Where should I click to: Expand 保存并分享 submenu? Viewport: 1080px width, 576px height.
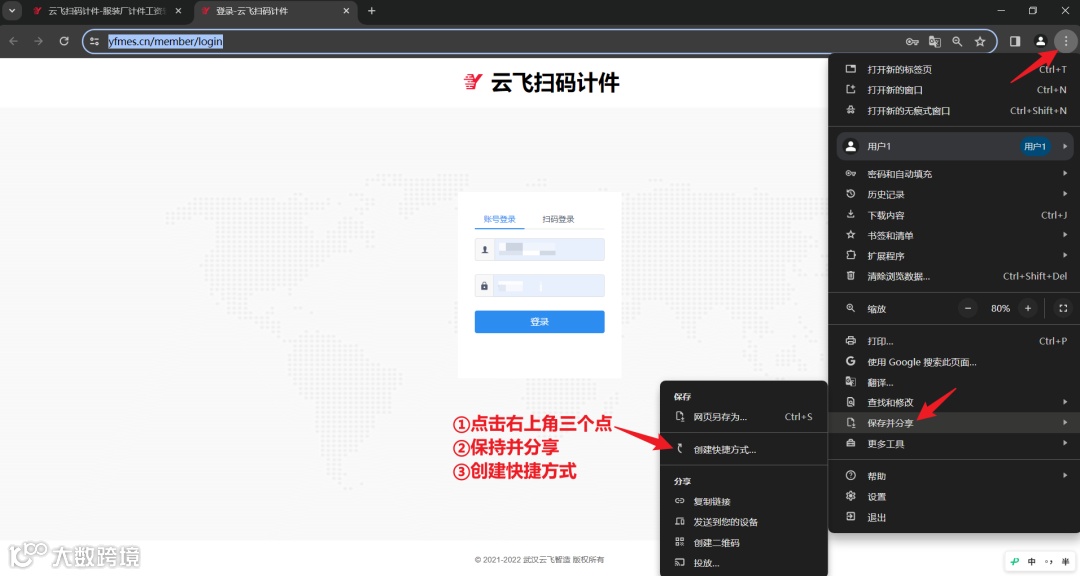coord(955,423)
